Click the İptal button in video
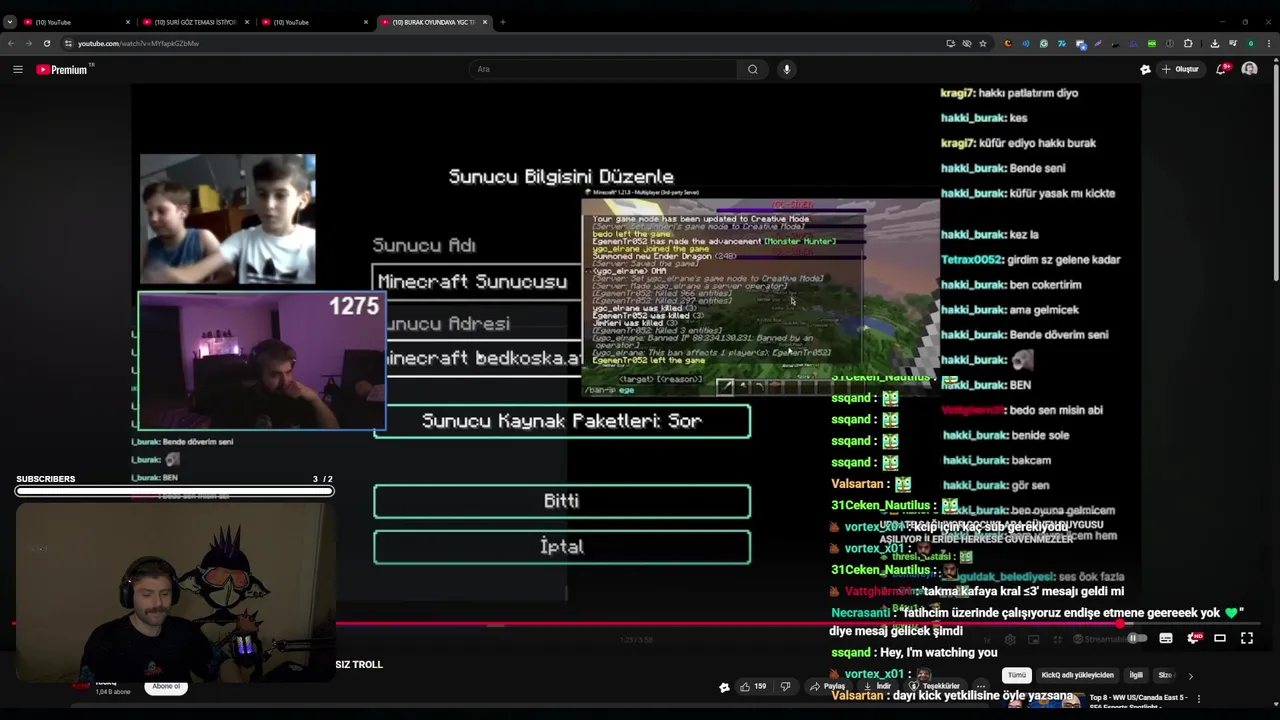 (562, 547)
